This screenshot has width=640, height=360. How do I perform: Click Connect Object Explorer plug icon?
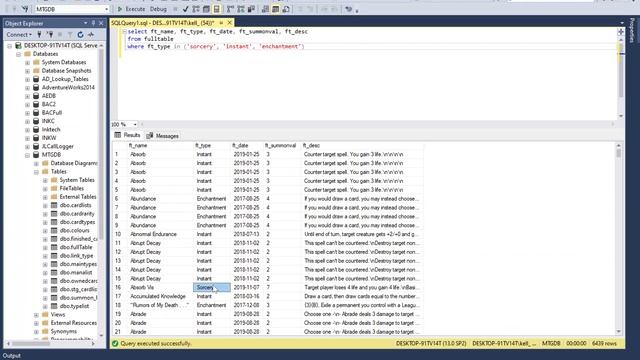[40, 35]
